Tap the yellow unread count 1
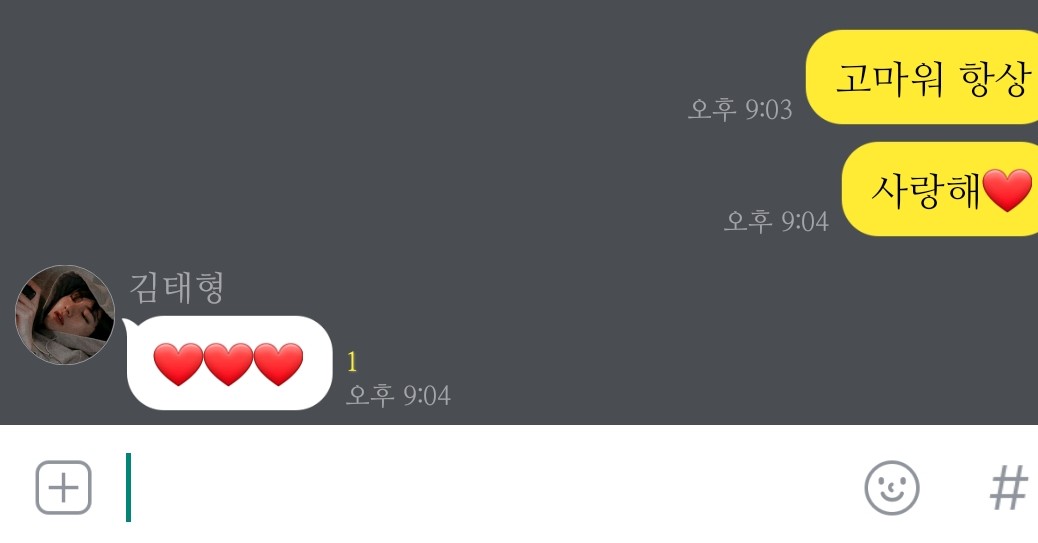The image size is (1038, 543). coord(352,362)
